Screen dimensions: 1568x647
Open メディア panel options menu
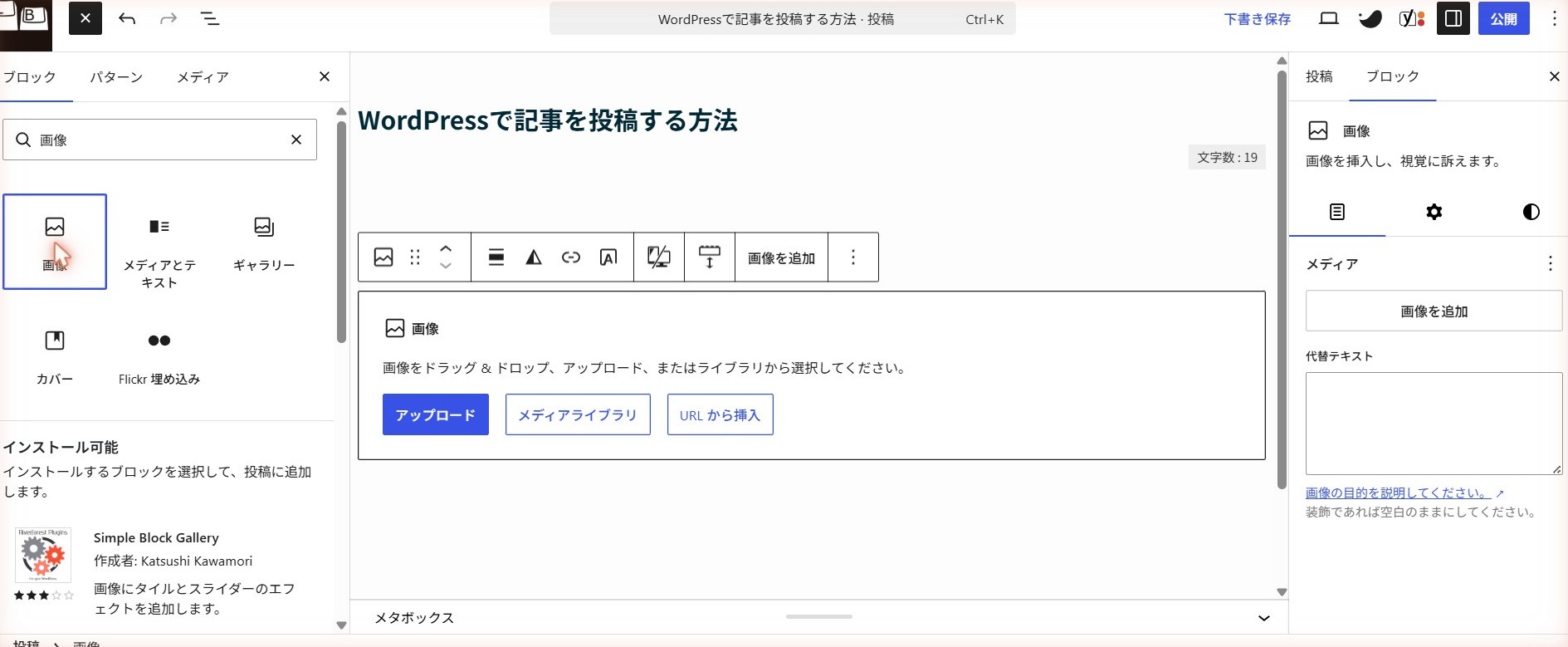pyautogui.click(x=1550, y=263)
